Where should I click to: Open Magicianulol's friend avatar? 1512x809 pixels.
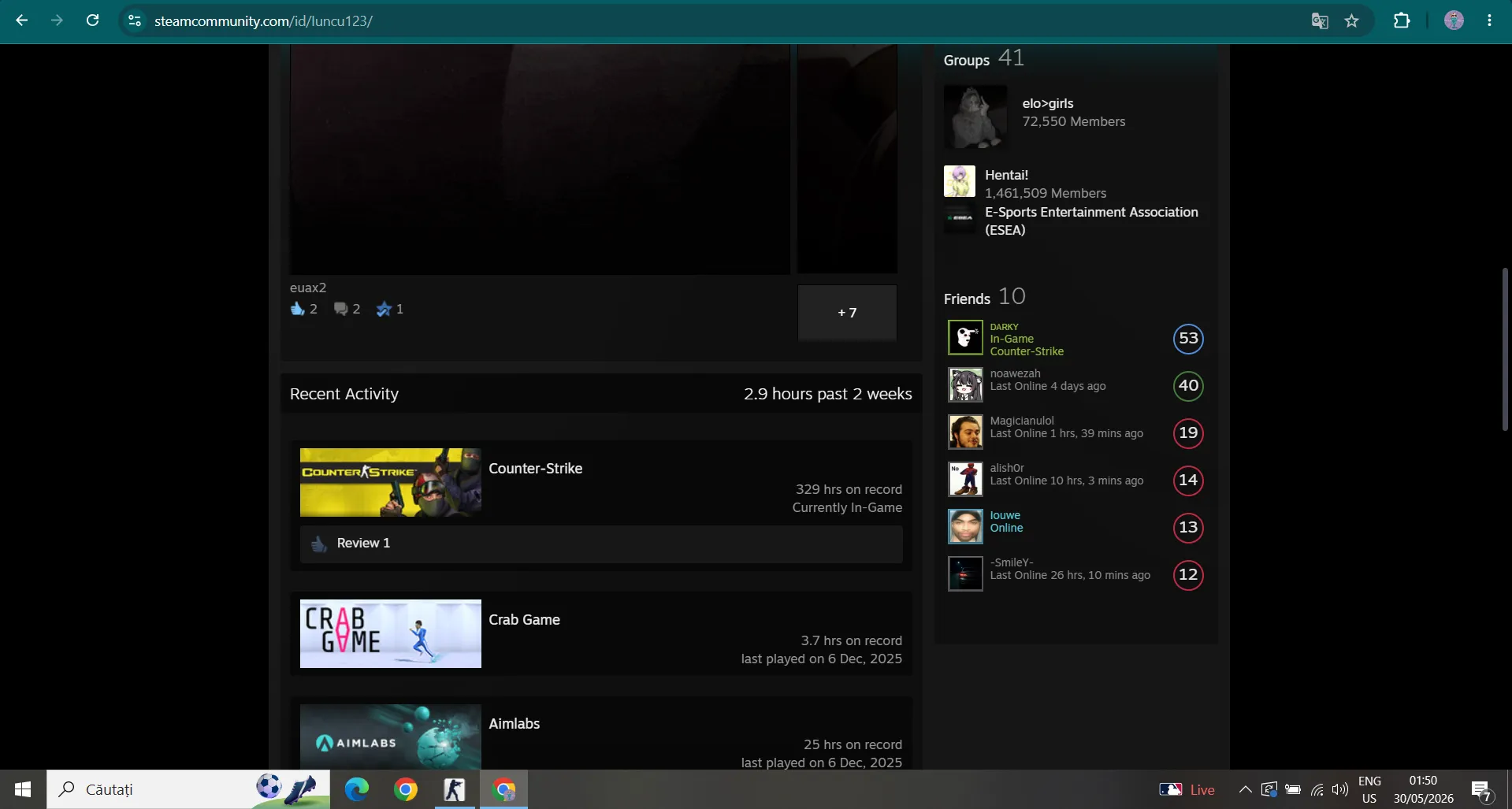click(965, 432)
